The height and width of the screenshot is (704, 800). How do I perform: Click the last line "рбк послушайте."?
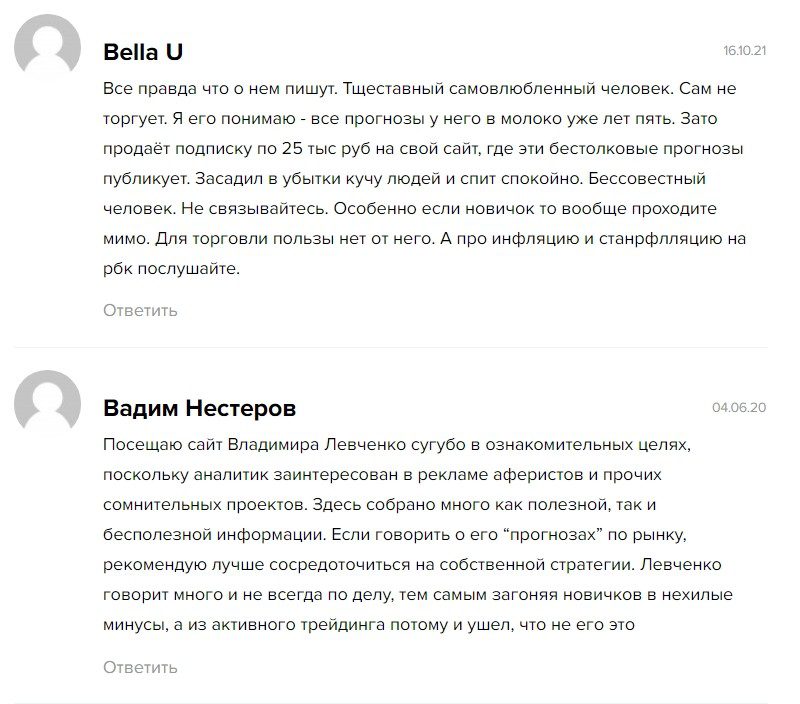(x=171, y=269)
